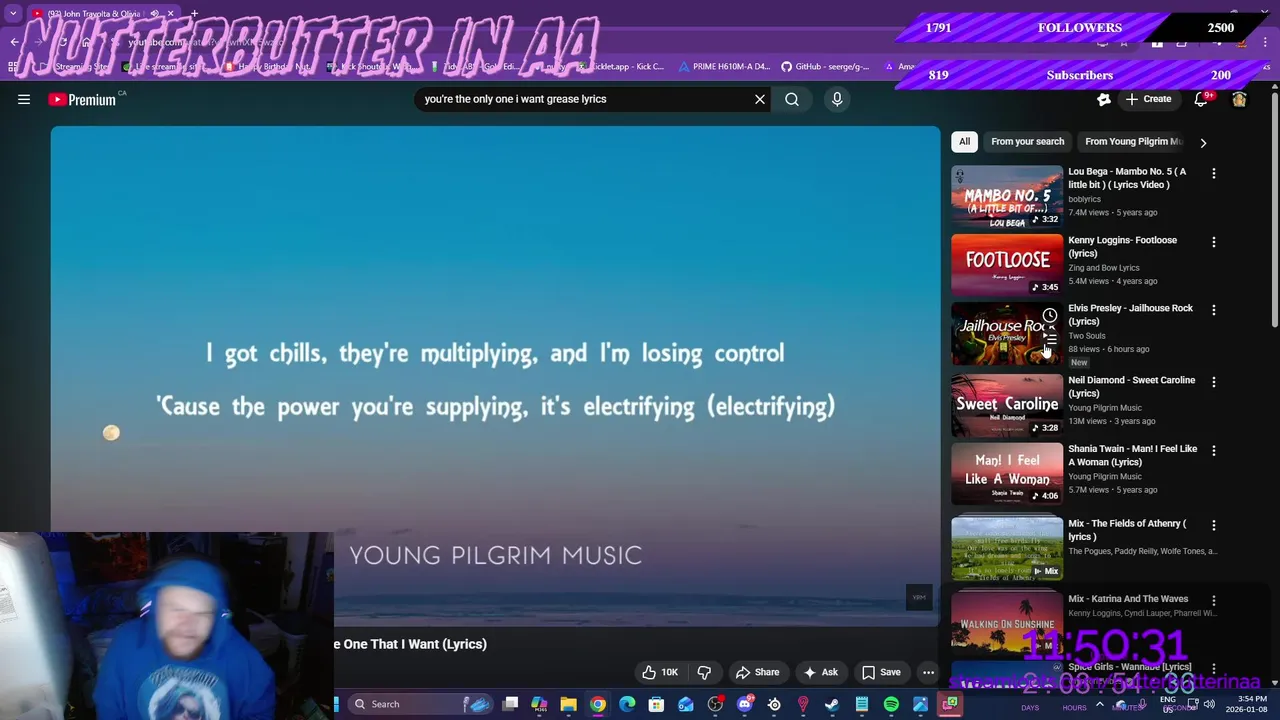The image size is (1280, 720).
Task: Click the "Two Souls" channel name
Action: tap(1086, 336)
